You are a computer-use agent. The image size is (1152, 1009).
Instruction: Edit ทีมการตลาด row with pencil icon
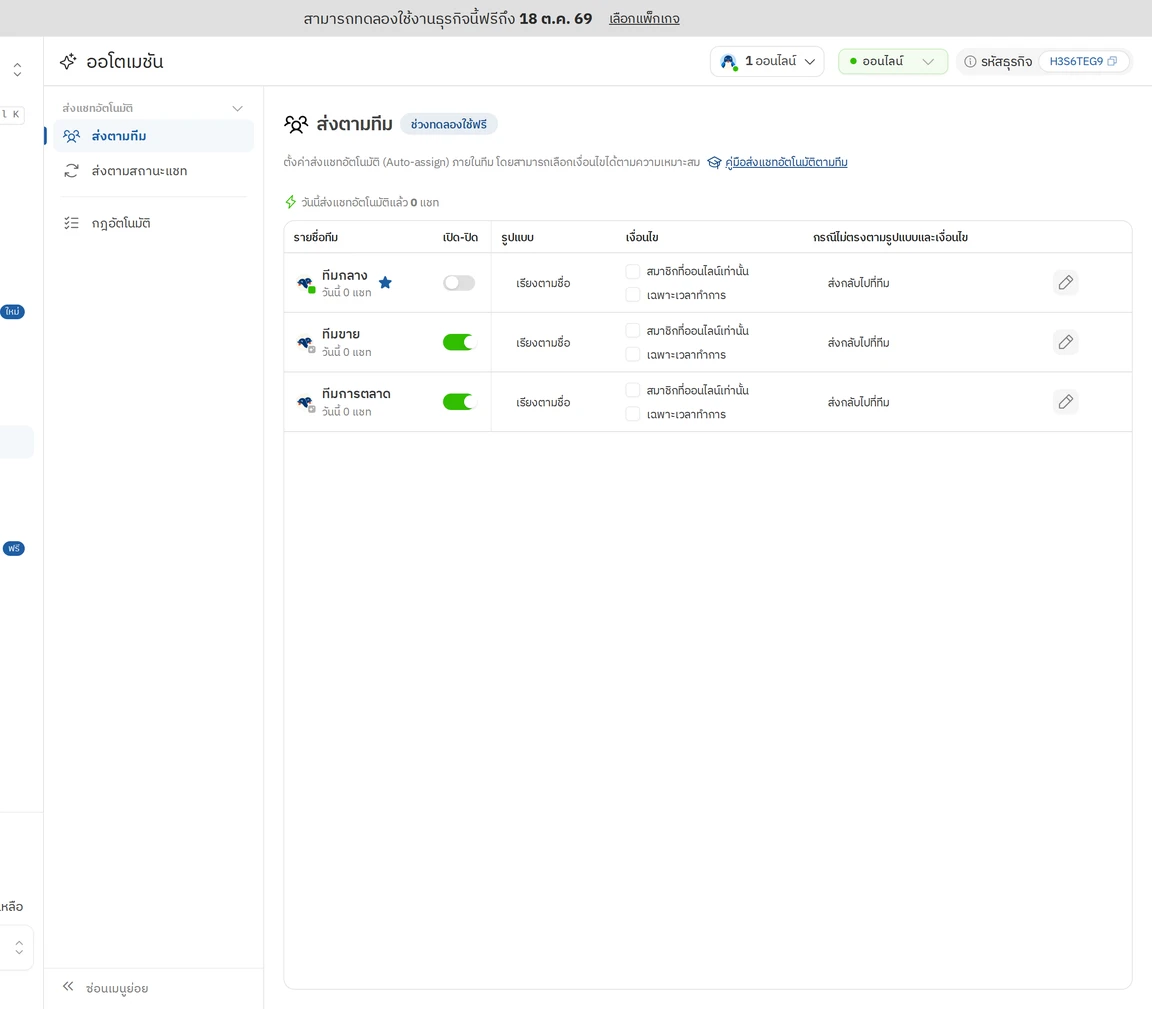coord(1065,401)
